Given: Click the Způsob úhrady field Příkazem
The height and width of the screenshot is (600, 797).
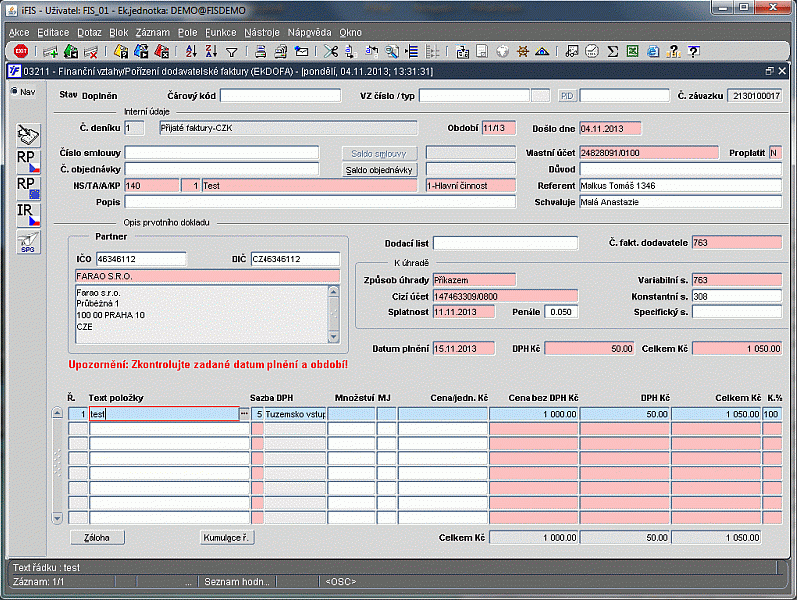Looking at the screenshot, I should pyautogui.click(x=474, y=280).
